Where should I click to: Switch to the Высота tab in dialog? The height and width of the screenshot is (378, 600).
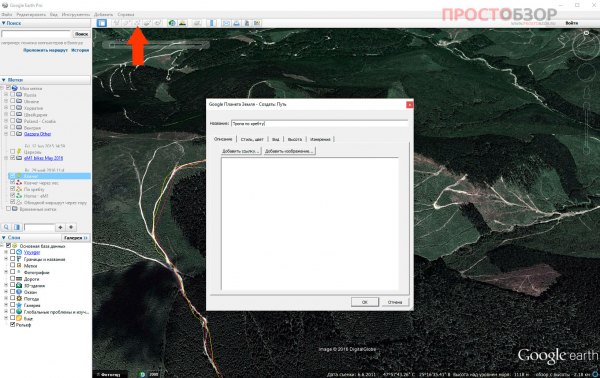tap(295, 139)
